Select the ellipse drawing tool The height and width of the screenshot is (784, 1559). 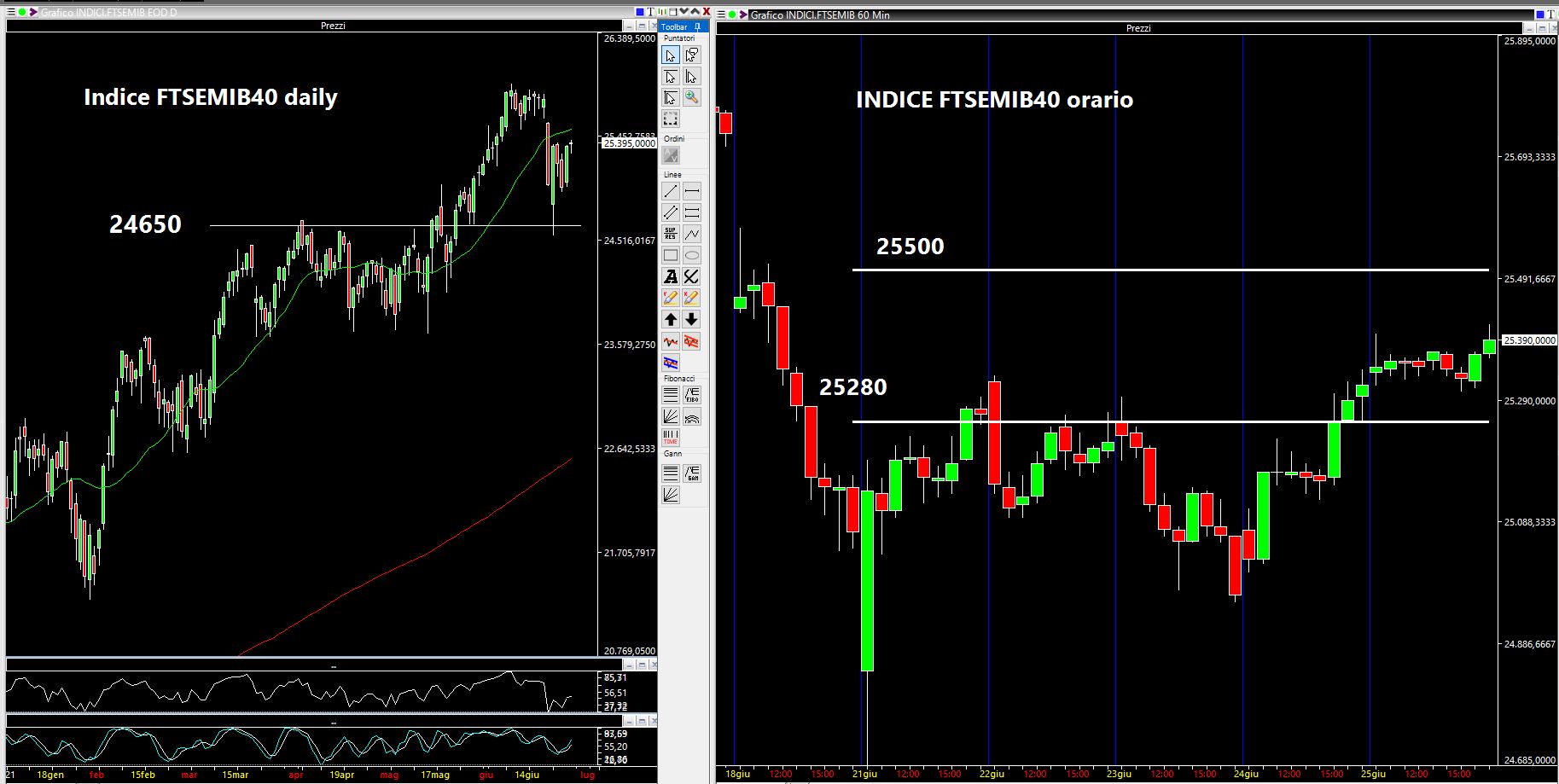[691, 255]
